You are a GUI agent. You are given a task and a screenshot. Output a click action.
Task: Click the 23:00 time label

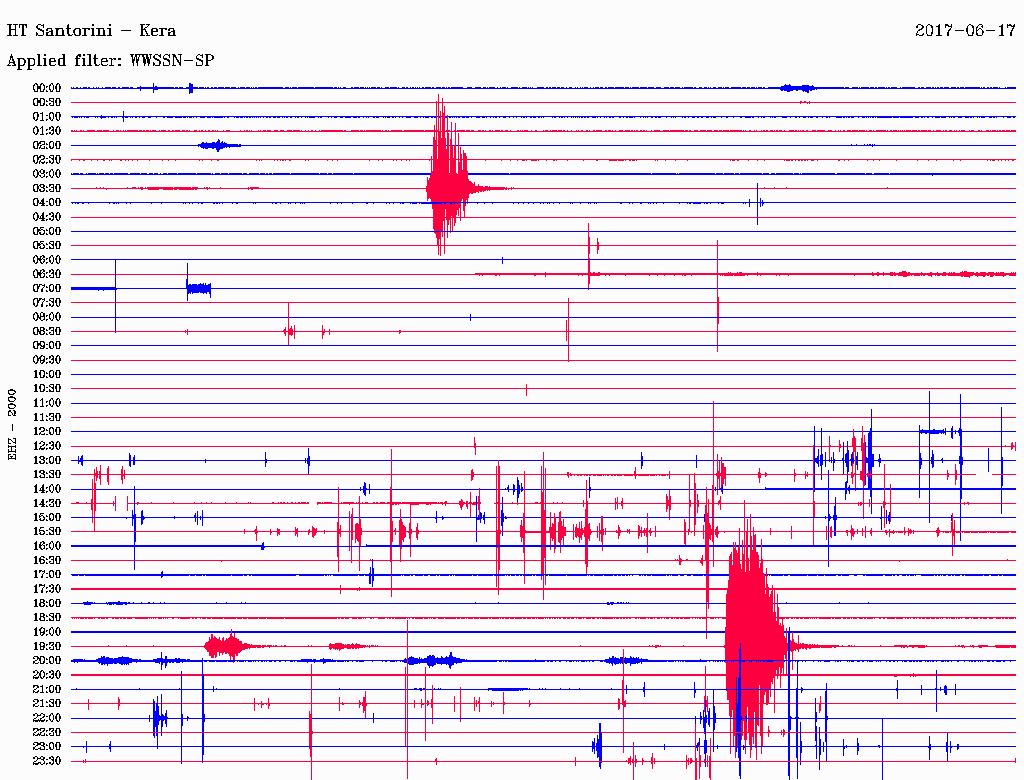(47, 747)
